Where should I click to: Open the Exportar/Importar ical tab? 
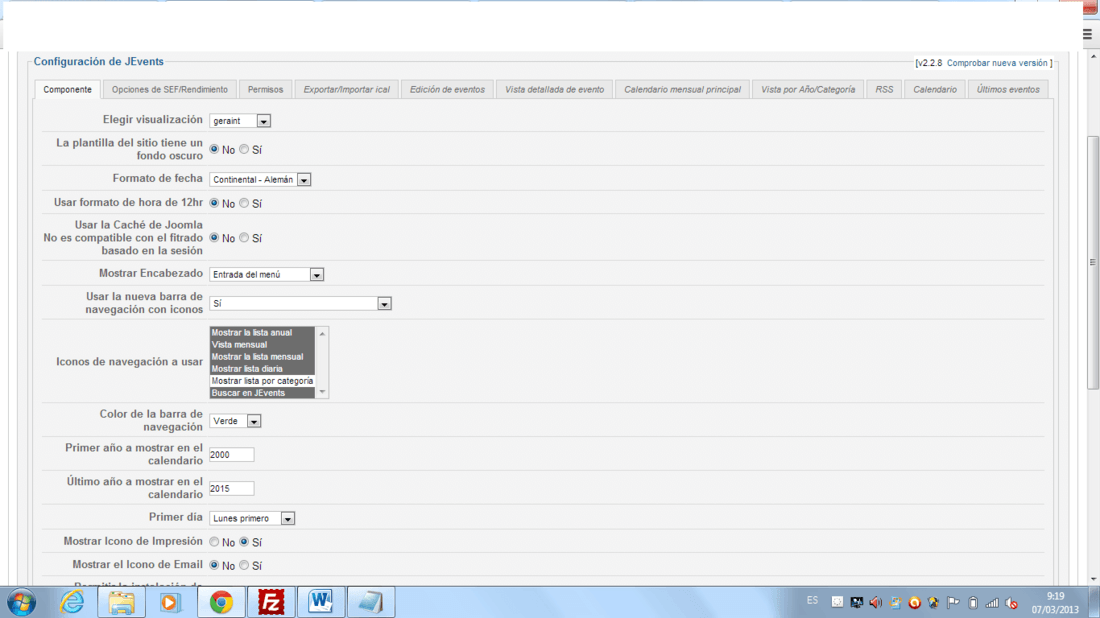click(347, 90)
